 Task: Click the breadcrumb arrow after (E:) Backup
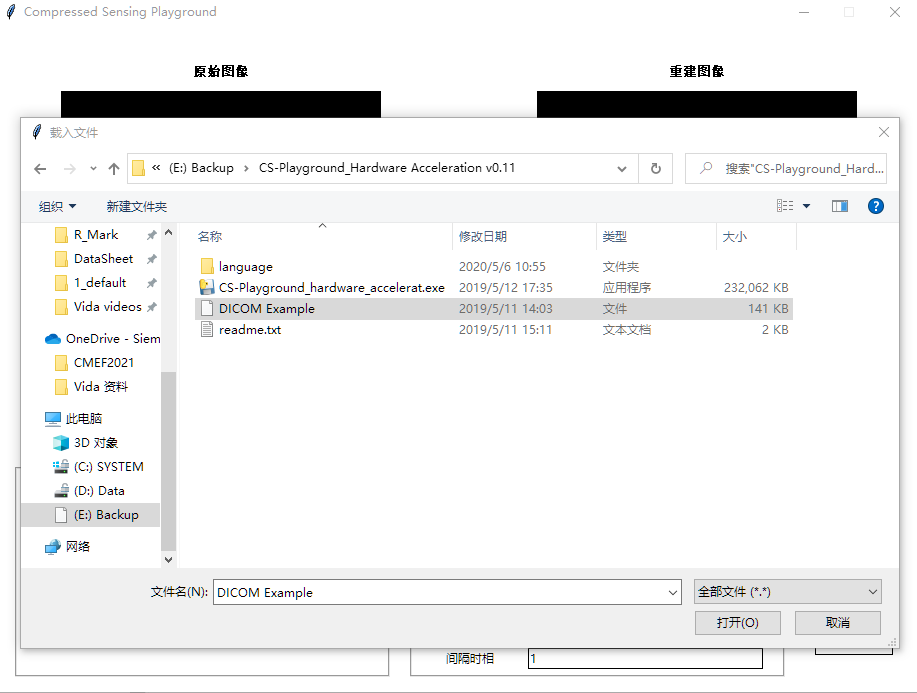[246, 168]
